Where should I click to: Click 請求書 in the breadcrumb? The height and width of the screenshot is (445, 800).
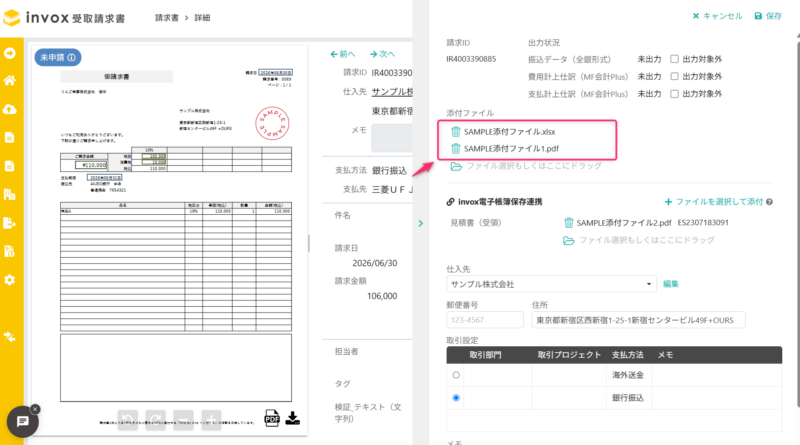tap(167, 18)
